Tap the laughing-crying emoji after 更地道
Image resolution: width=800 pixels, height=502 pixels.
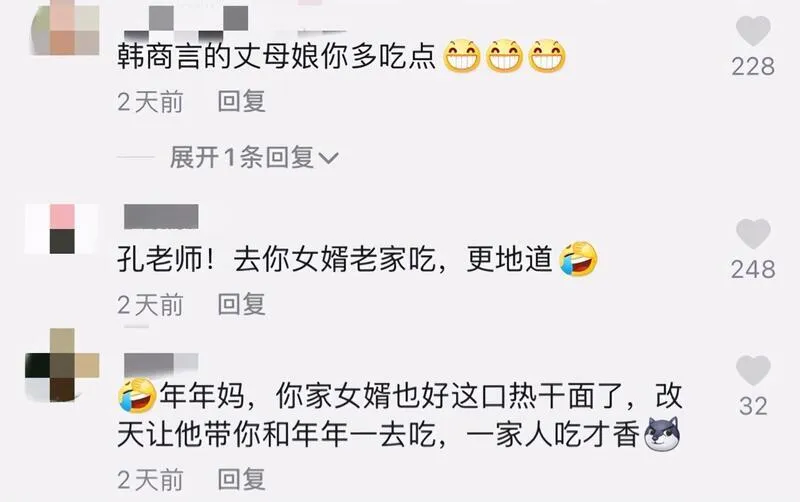[579, 259]
